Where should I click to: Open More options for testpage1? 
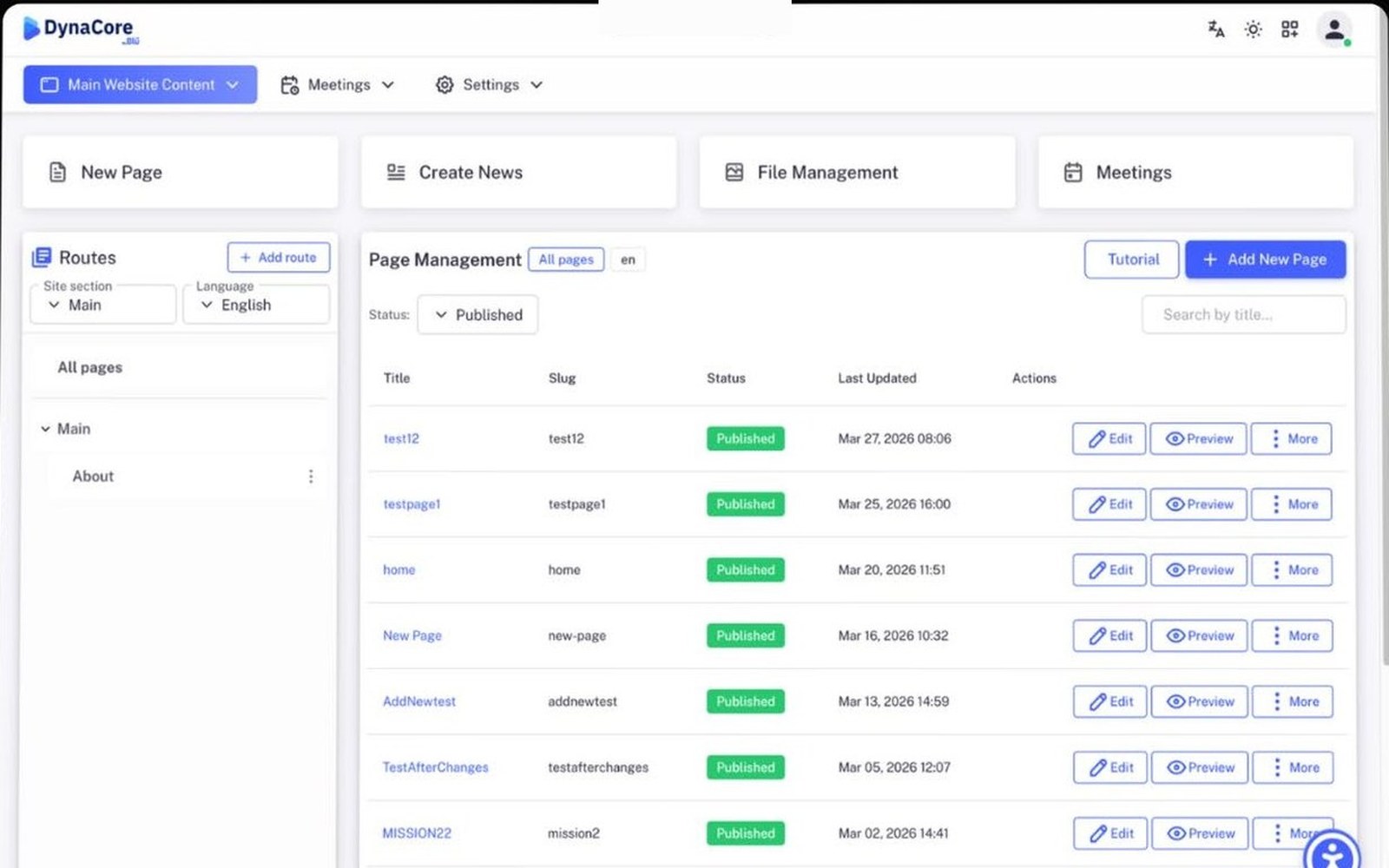(x=1292, y=504)
